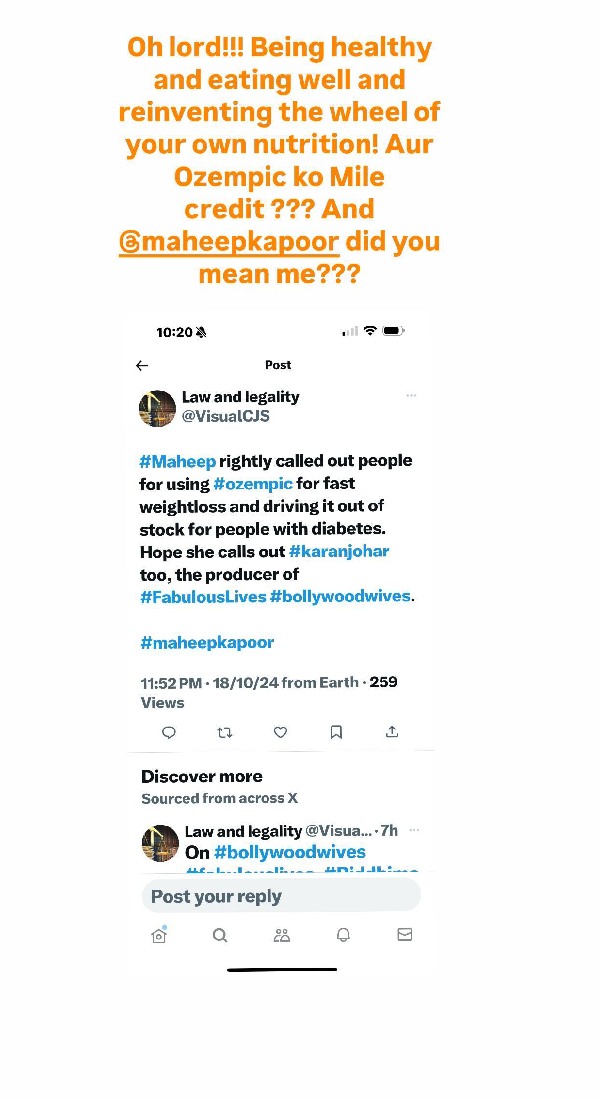Tap the share upload icon
This screenshot has height=1100, width=600.
tap(392, 732)
